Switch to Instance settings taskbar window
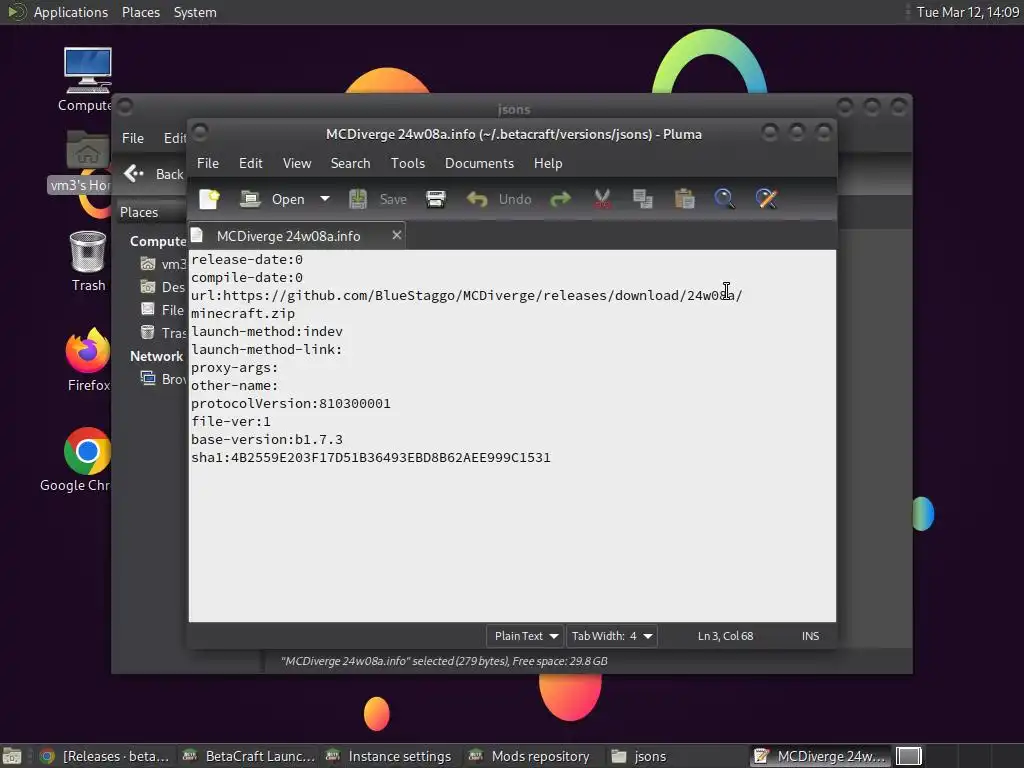The height and width of the screenshot is (768, 1024). click(x=389, y=756)
